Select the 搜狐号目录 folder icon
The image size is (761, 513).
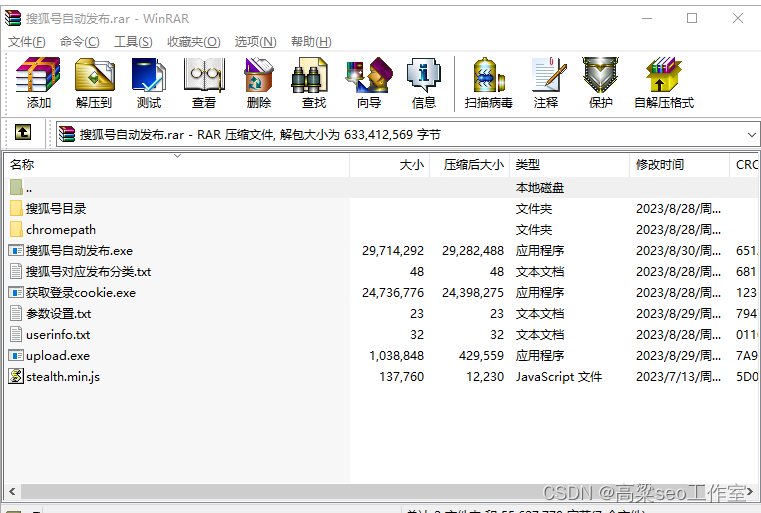tap(16, 208)
